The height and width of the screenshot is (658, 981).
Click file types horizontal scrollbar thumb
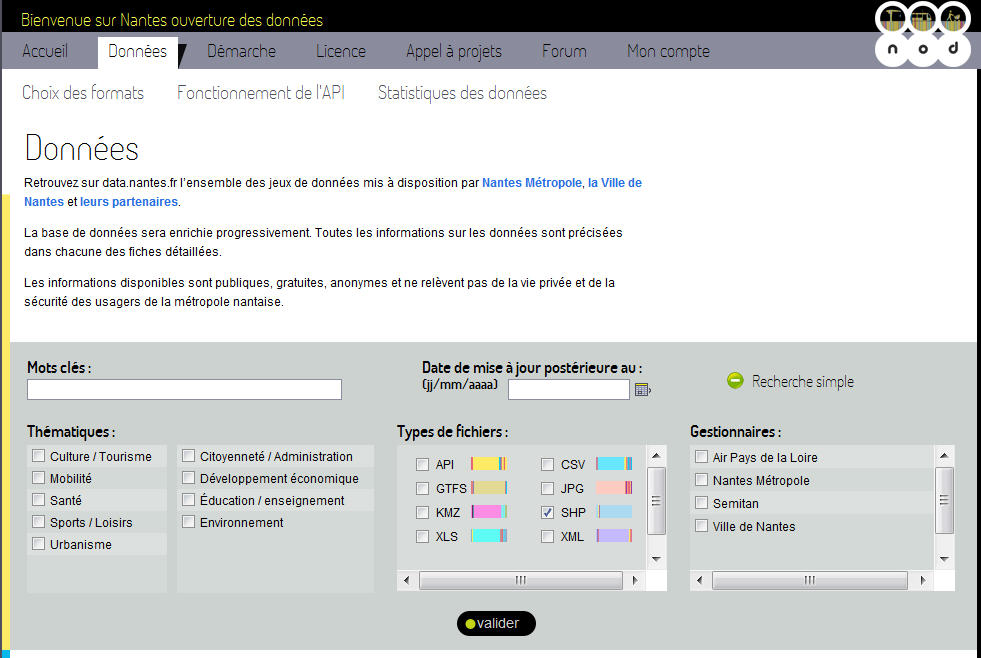click(521, 580)
